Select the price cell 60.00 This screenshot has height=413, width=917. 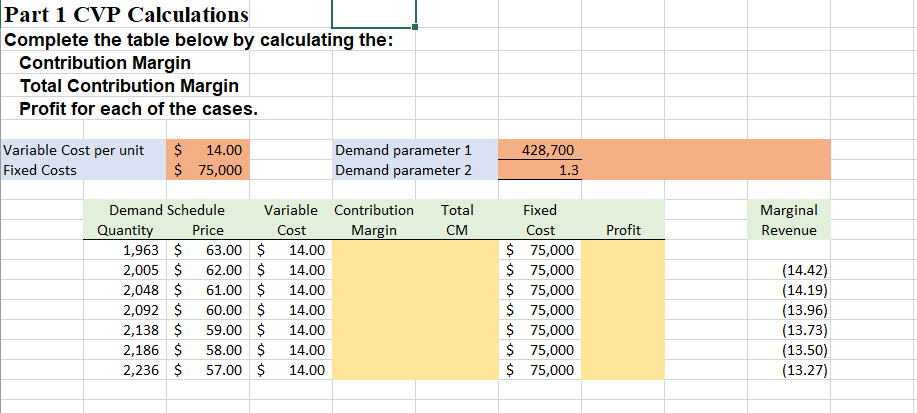(208, 310)
